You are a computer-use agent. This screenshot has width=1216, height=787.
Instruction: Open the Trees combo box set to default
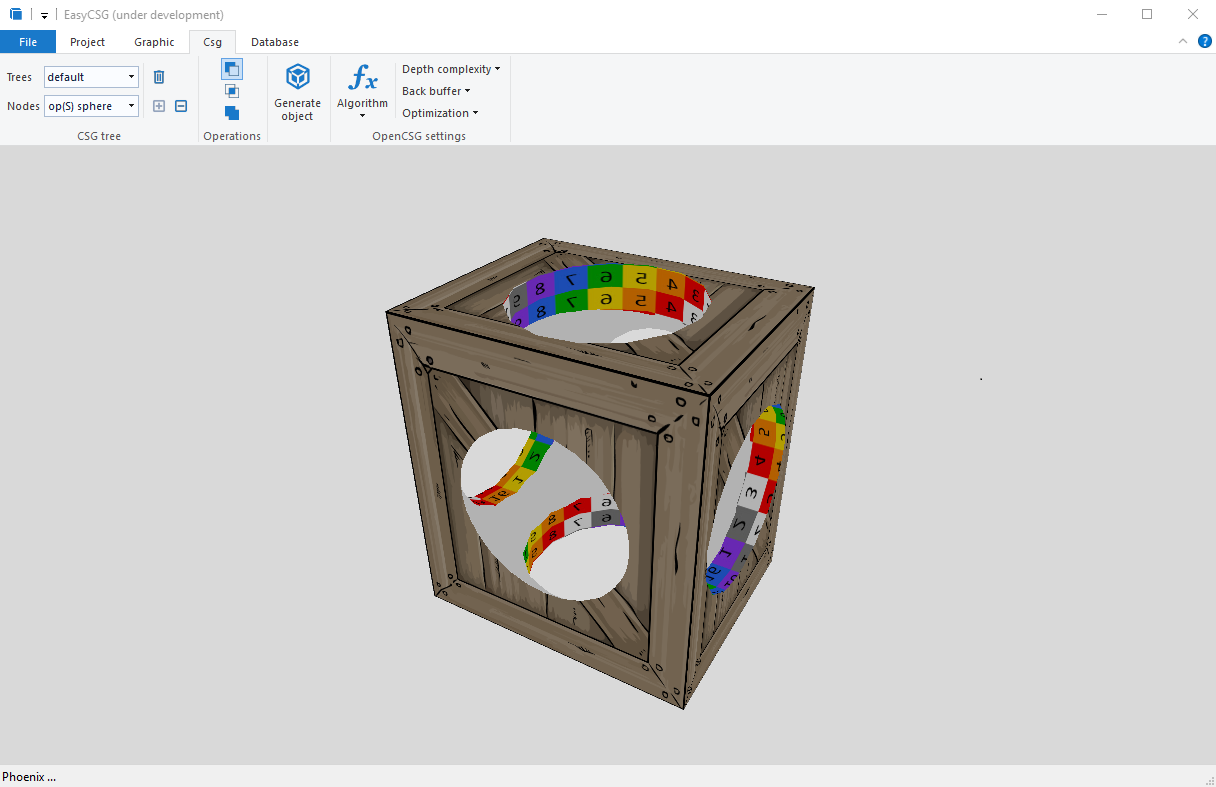(91, 77)
